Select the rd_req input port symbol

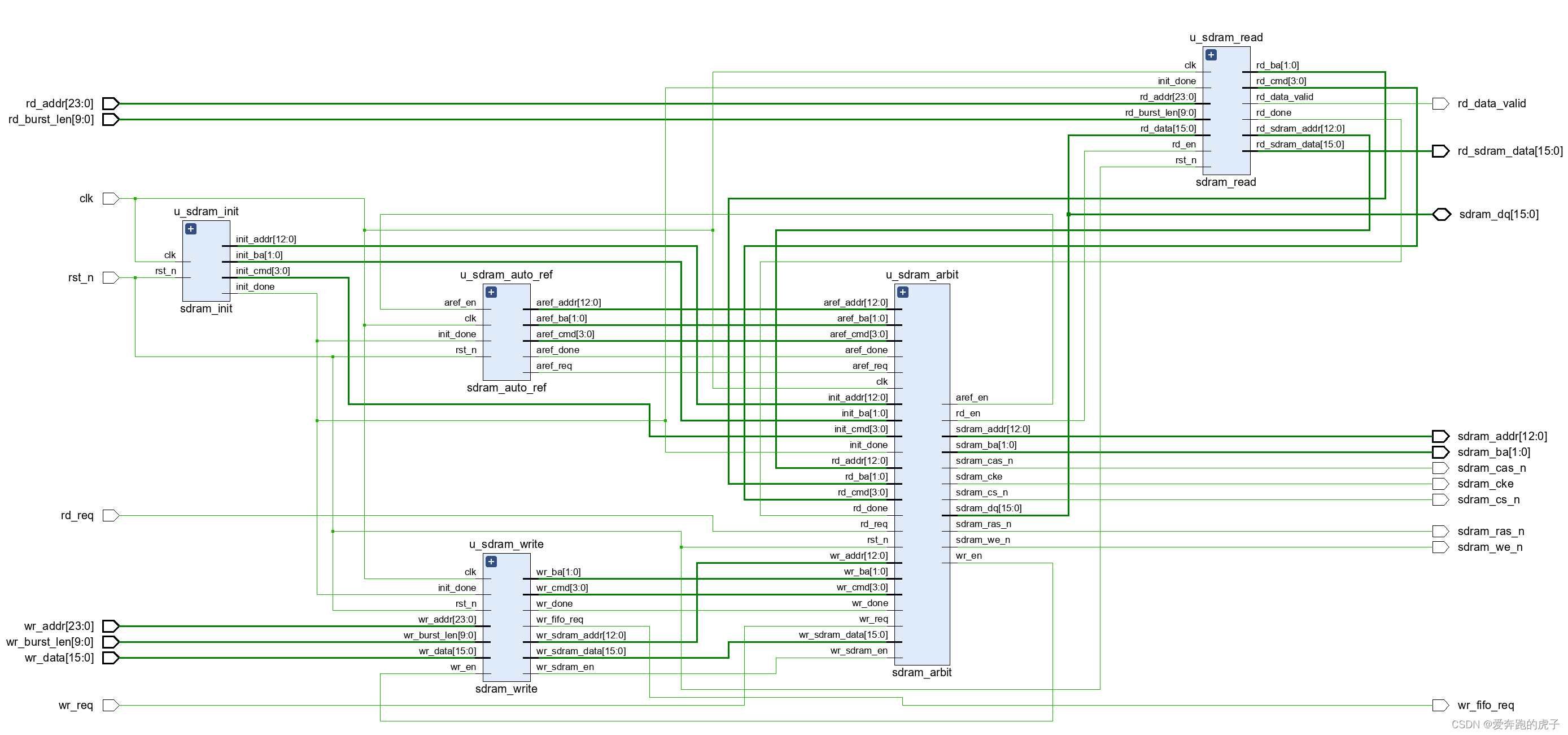[111, 515]
